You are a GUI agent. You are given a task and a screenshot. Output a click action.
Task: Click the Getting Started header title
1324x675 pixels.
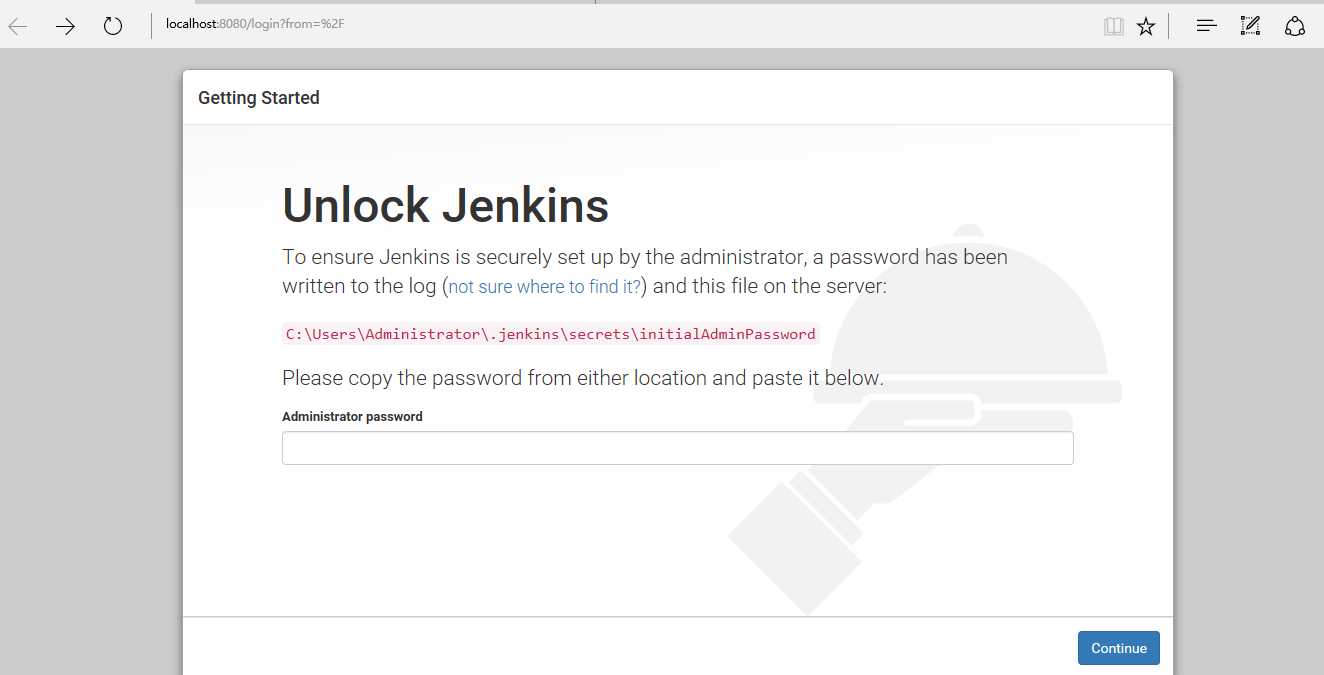[259, 98]
